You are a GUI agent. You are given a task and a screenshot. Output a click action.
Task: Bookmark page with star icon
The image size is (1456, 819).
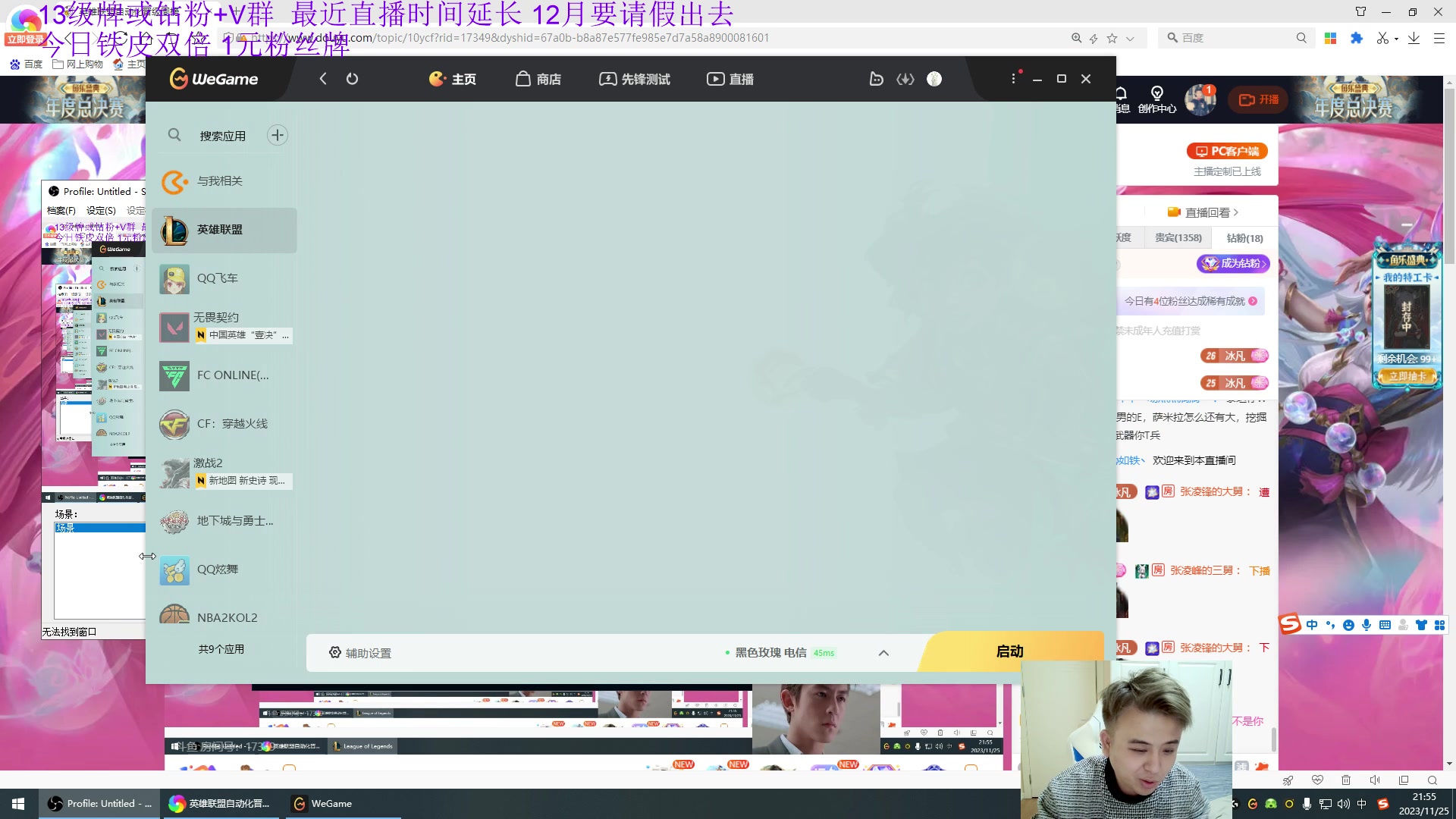1112,38
